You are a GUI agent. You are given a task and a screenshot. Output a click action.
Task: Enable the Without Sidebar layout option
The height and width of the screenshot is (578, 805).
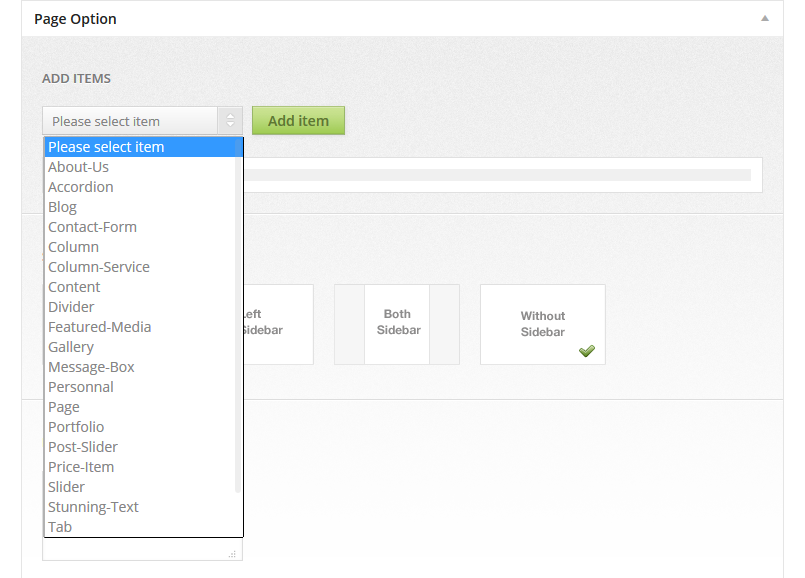point(542,324)
